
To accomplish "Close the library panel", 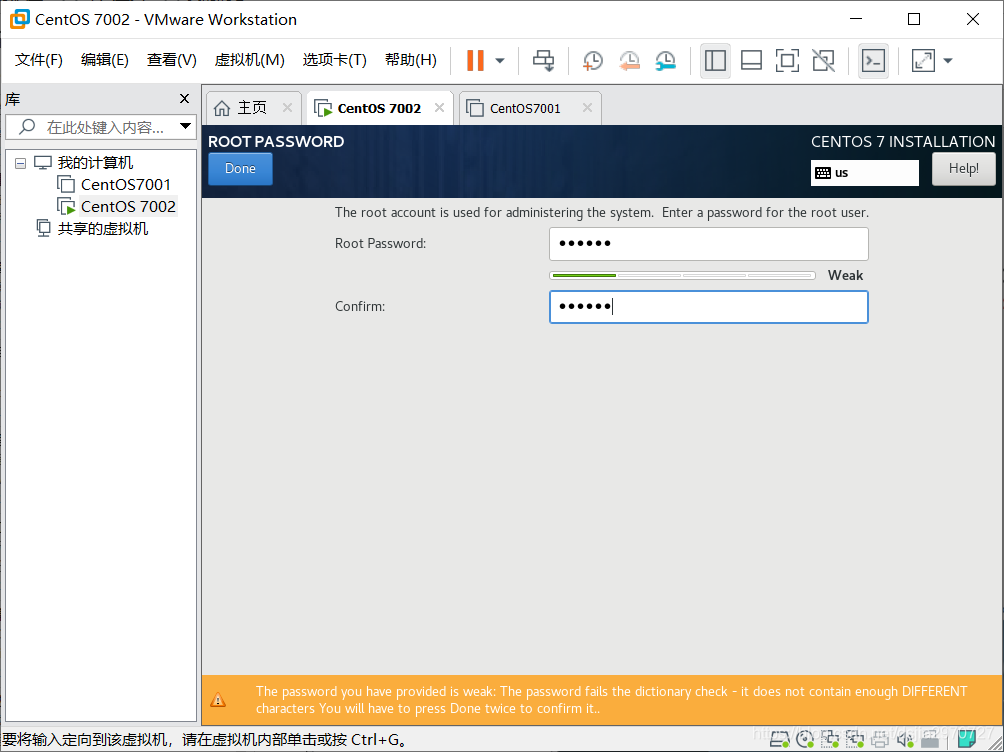I will (184, 99).
